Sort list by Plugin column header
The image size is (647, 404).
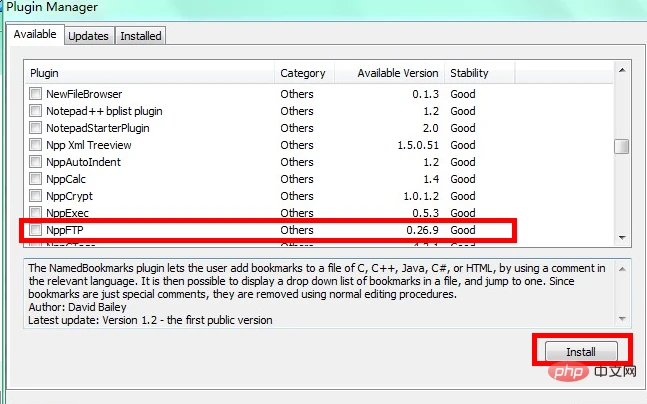(150, 73)
